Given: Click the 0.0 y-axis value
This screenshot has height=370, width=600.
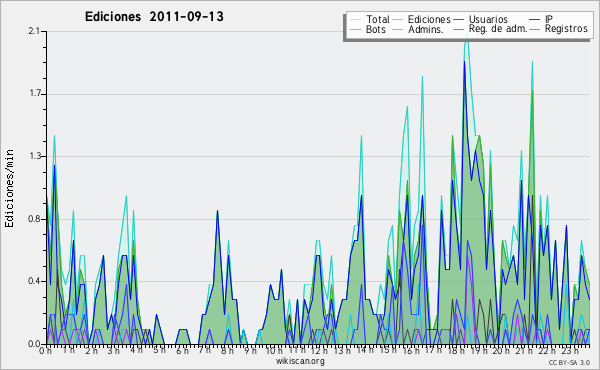Looking at the screenshot, I should (34, 344).
